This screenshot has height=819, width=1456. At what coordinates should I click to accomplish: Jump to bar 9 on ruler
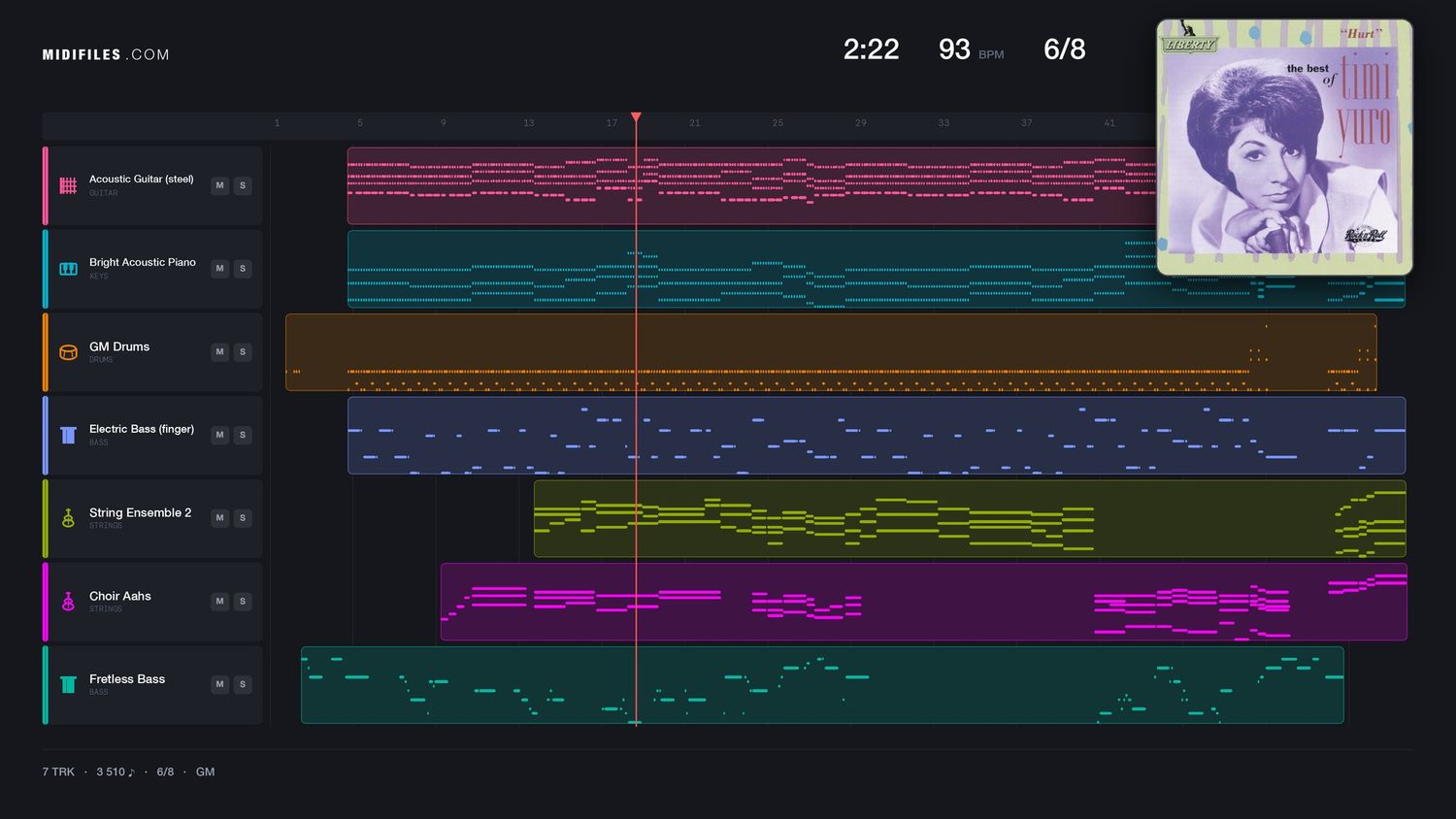point(444,123)
